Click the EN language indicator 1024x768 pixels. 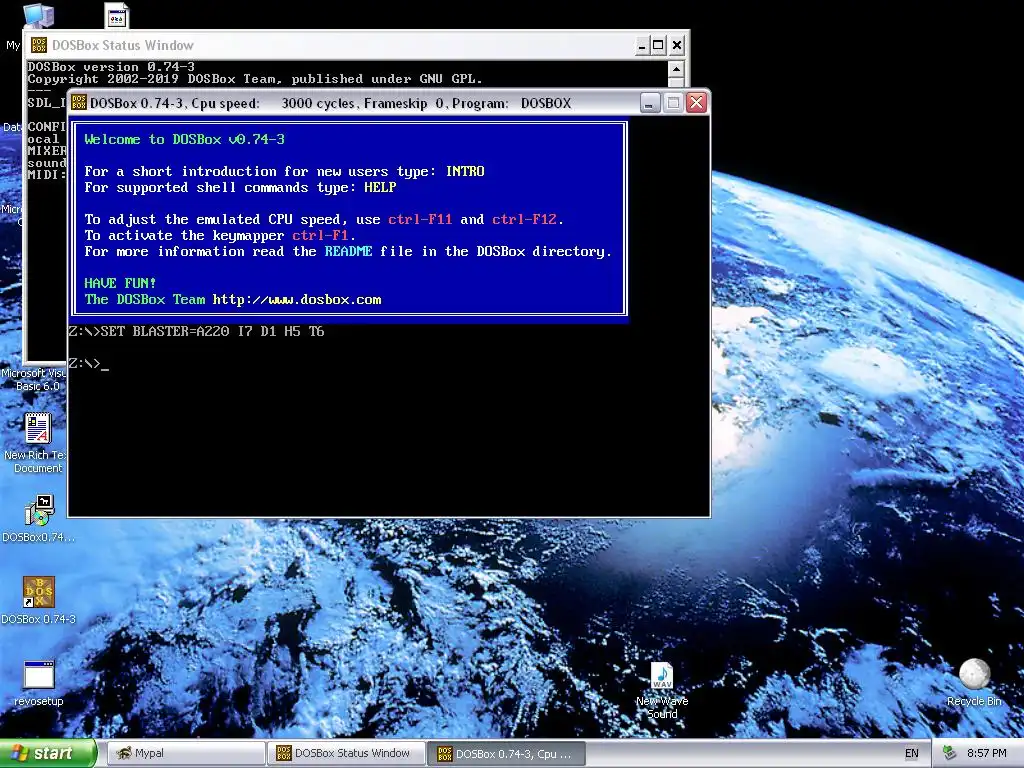pos(911,753)
